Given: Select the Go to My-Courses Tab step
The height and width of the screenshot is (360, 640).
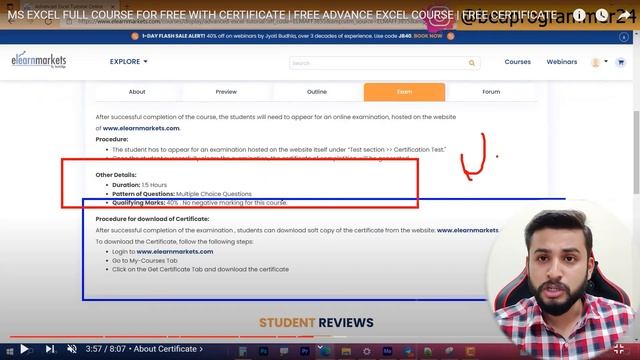Looking at the screenshot, I should (144, 260).
